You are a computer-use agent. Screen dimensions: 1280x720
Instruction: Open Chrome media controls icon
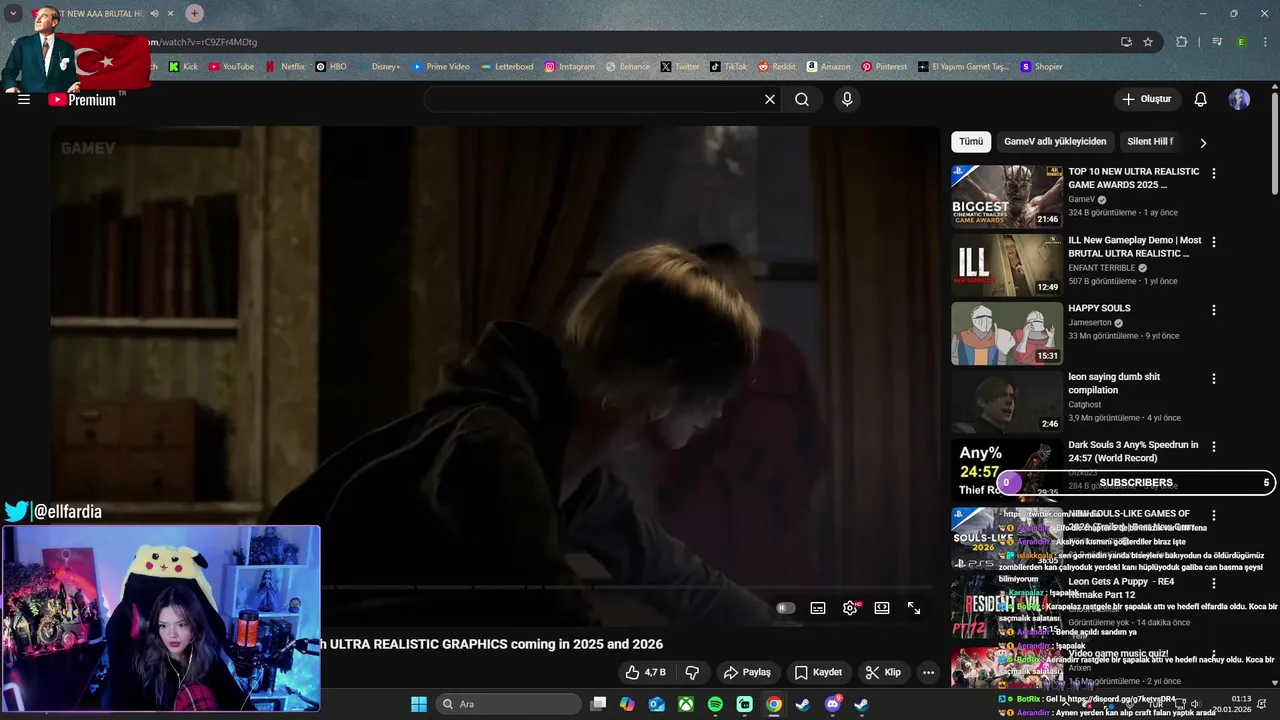[1217, 42]
